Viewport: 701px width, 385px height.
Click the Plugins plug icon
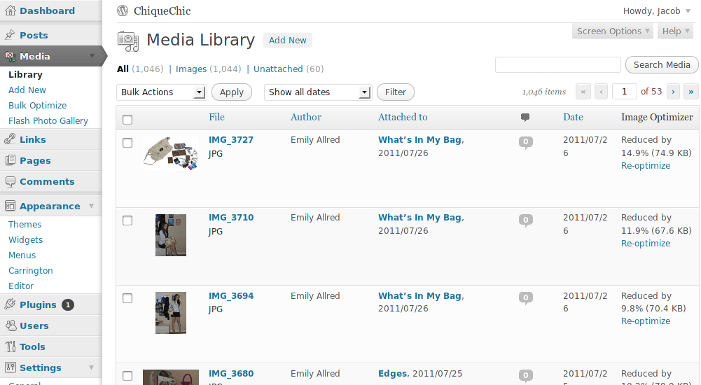coord(10,305)
